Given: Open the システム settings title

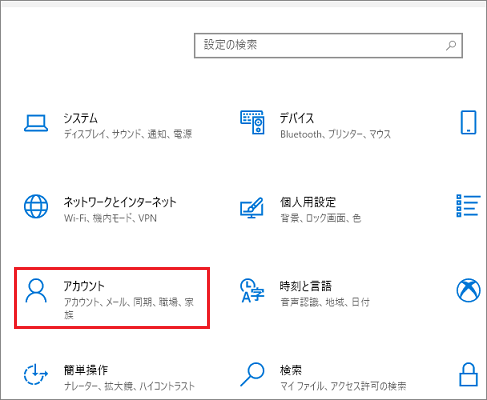Looking at the screenshot, I should [x=80, y=118].
